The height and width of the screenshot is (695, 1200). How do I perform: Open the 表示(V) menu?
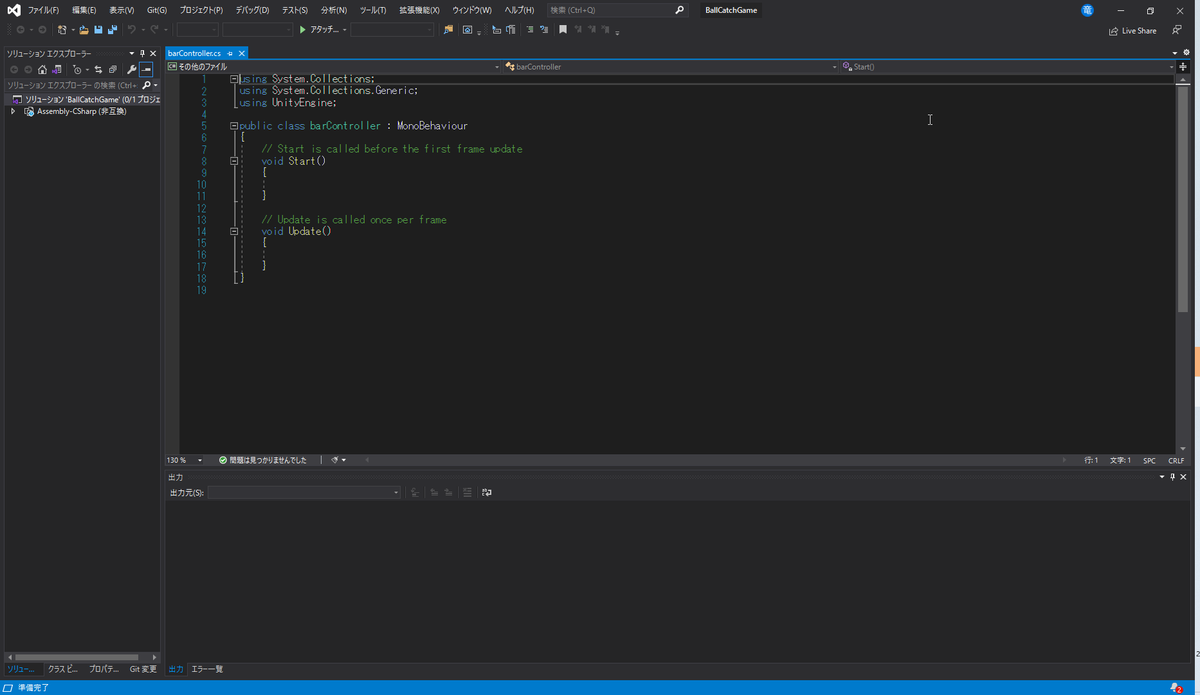121,10
